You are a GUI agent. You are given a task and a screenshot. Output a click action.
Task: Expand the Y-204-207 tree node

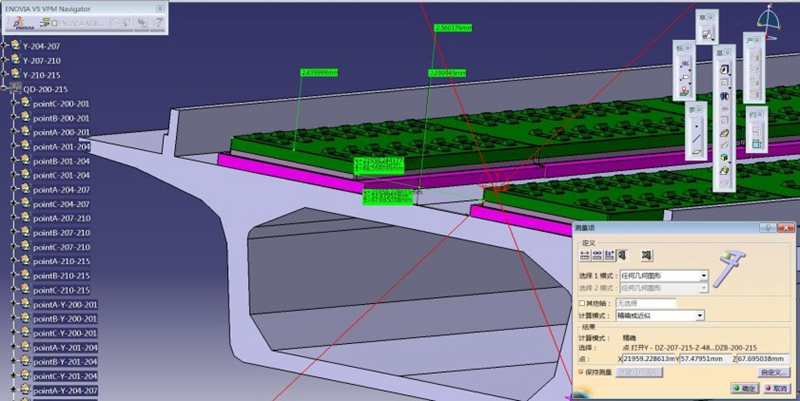pyautogui.click(x=5, y=46)
